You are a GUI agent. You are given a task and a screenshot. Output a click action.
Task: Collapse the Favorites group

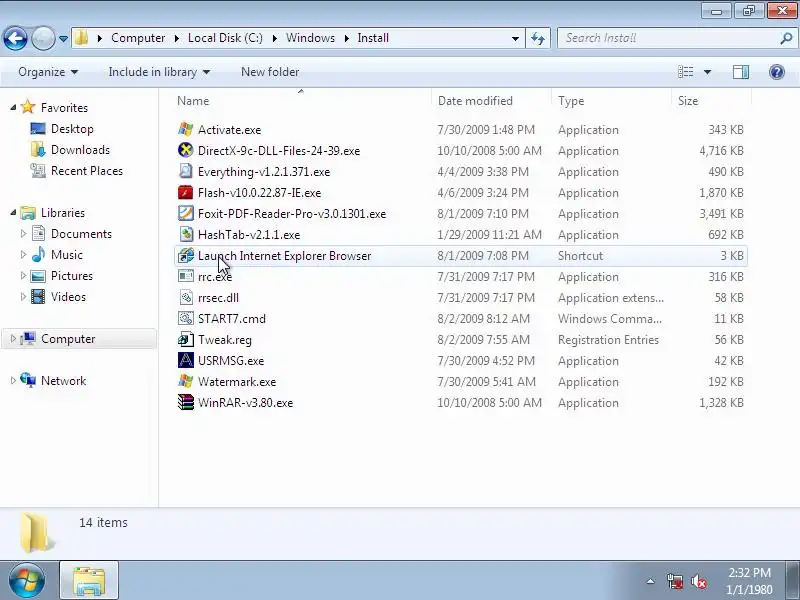[13, 107]
